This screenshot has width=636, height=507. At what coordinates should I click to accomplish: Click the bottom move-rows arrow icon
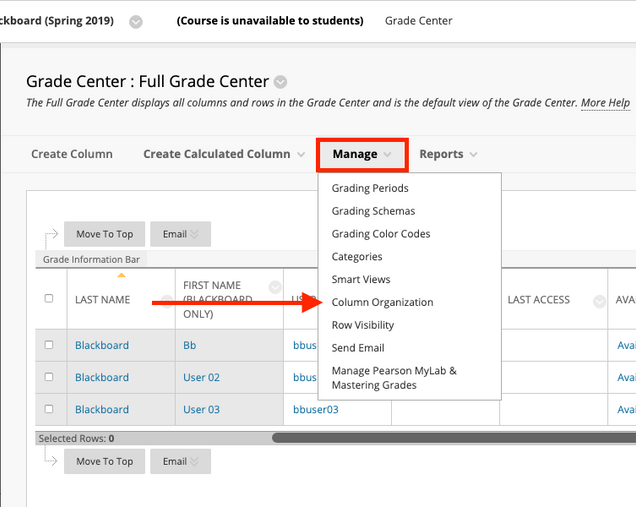coord(50,460)
